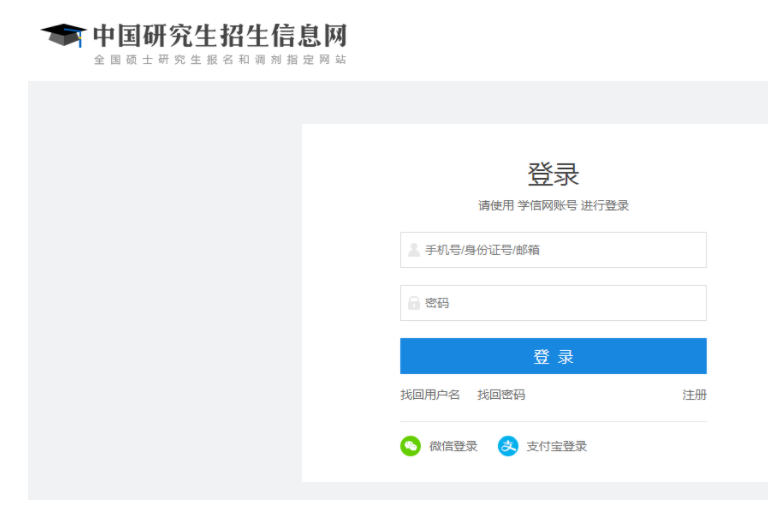Click the 进行登录 text after 学信网账号
This screenshot has height=507, width=768.
point(605,205)
